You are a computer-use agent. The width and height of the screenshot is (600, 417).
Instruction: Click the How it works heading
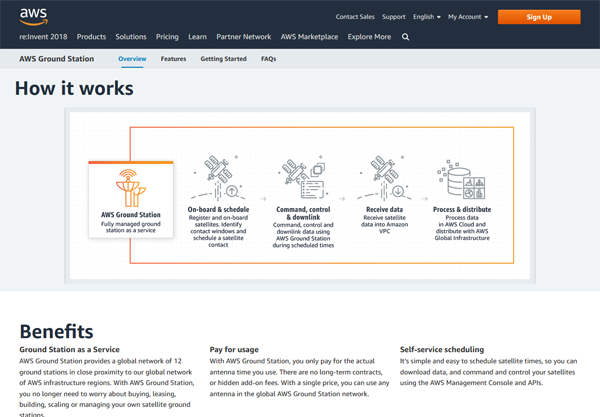coord(74,88)
